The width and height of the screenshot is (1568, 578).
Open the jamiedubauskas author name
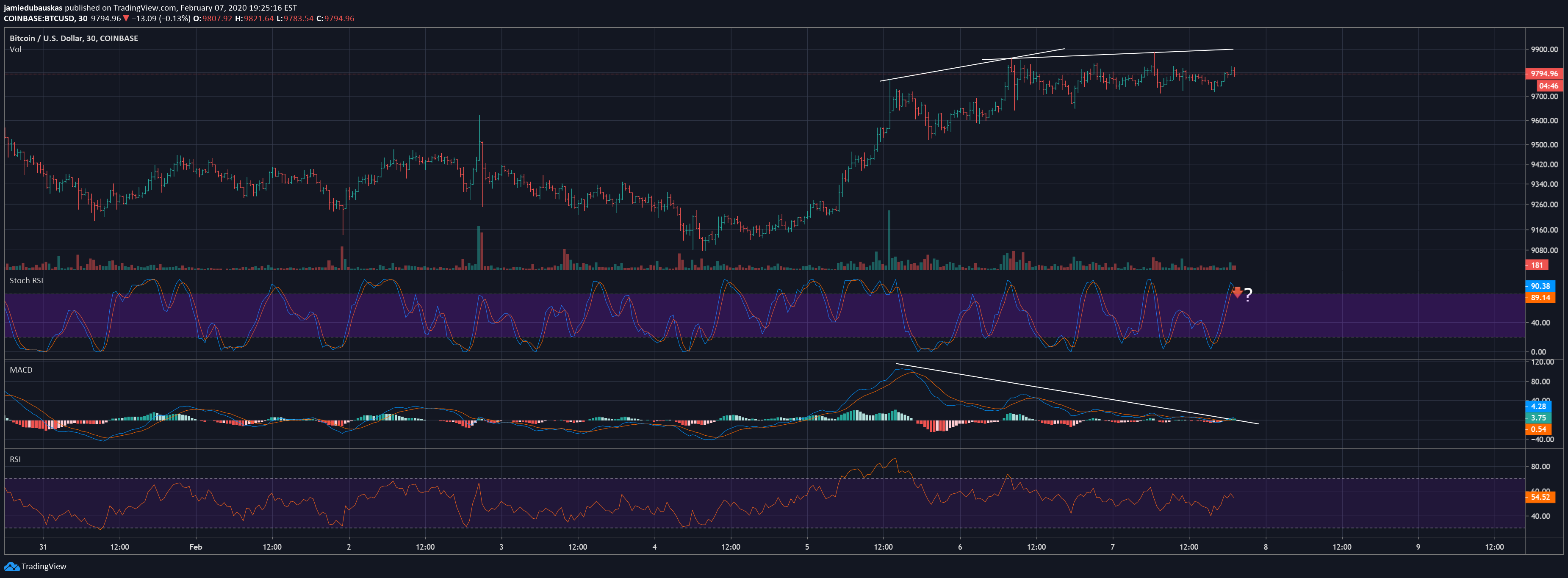tap(33, 8)
